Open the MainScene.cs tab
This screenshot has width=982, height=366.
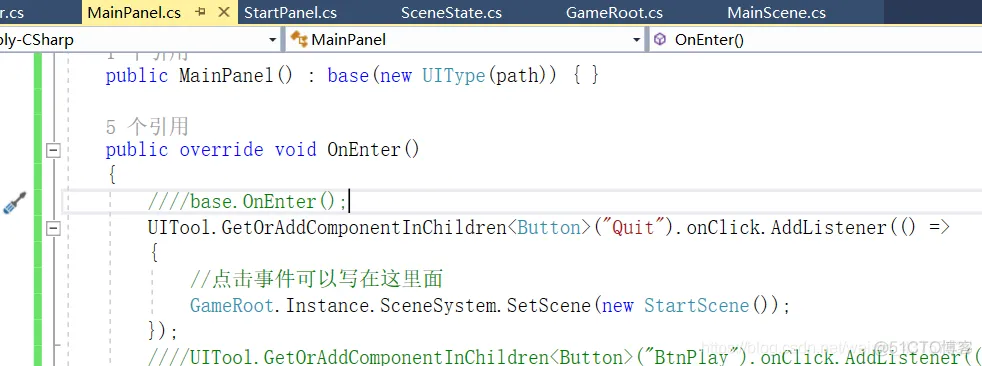tap(776, 13)
